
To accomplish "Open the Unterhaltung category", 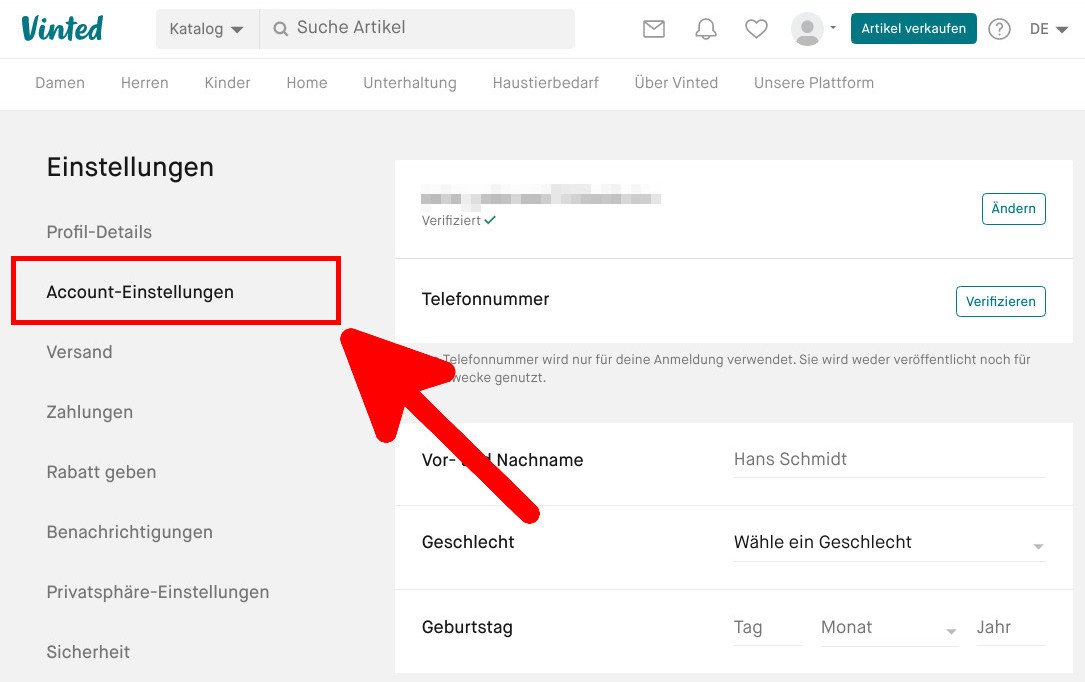I will pyautogui.click(x=410, y=83).
